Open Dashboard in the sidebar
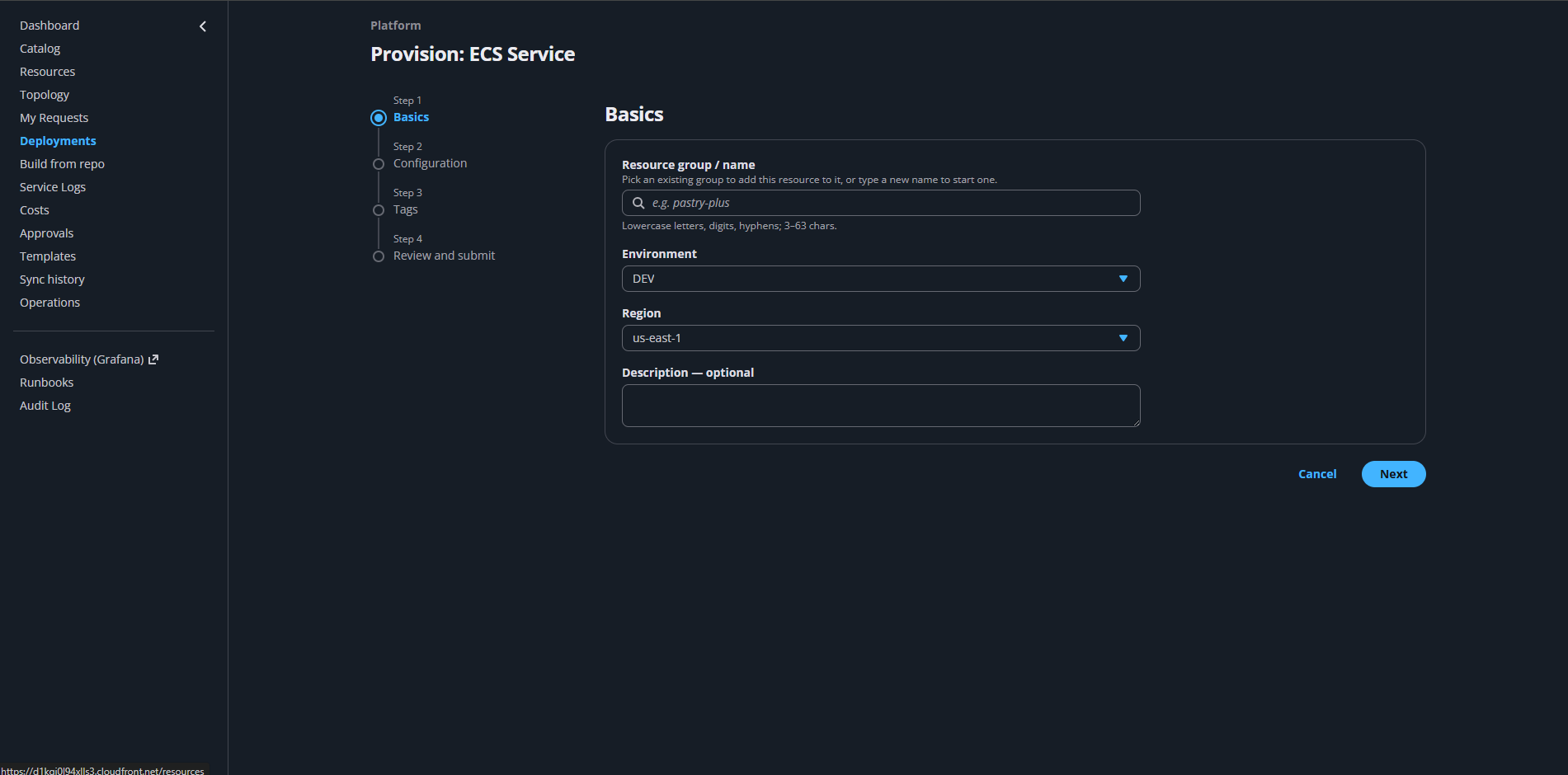This screenshot has height=775, width=1568. (49, 26)
